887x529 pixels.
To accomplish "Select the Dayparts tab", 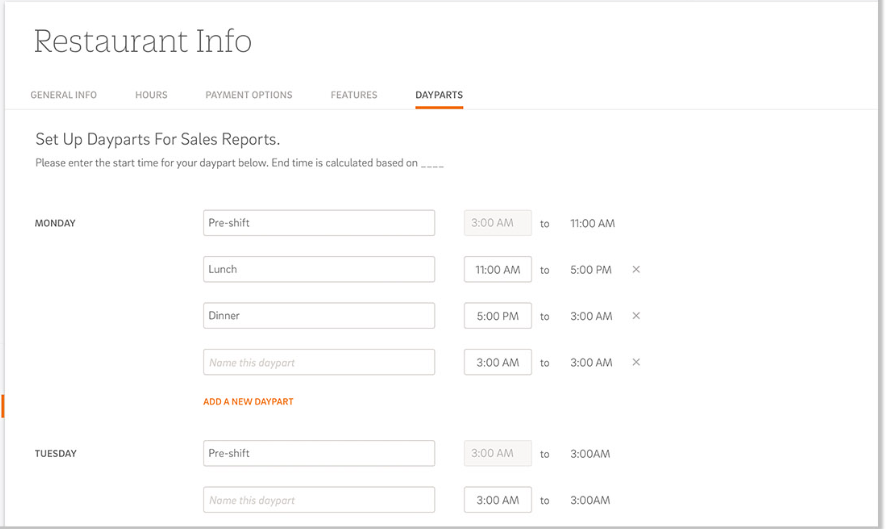I will [439, 95].
